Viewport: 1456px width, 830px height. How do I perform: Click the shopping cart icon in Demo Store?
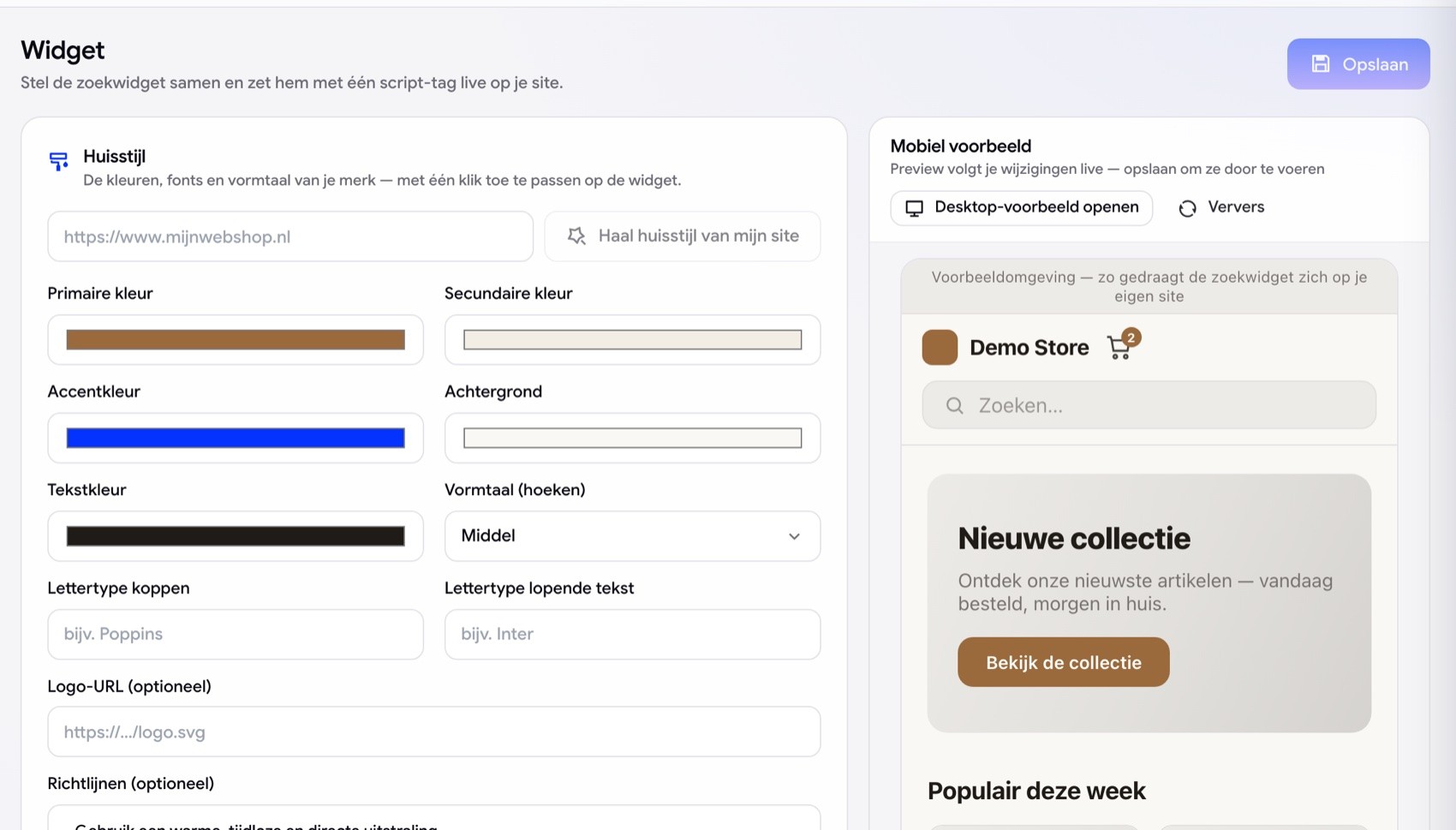[1119, 347]
